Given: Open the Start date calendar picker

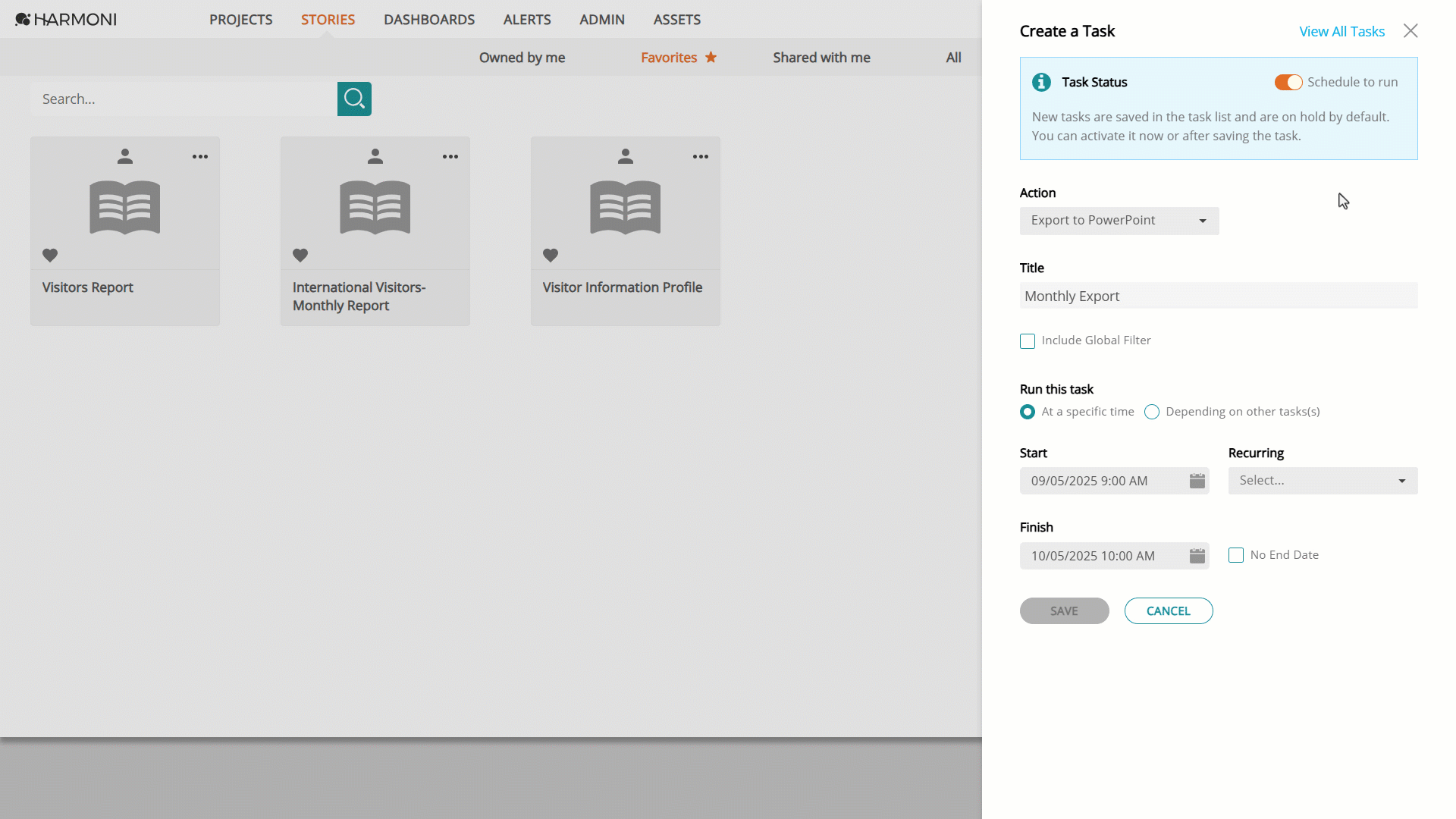Looking at the screenshot, I should pyautogui.click(x=1197, y=481).
